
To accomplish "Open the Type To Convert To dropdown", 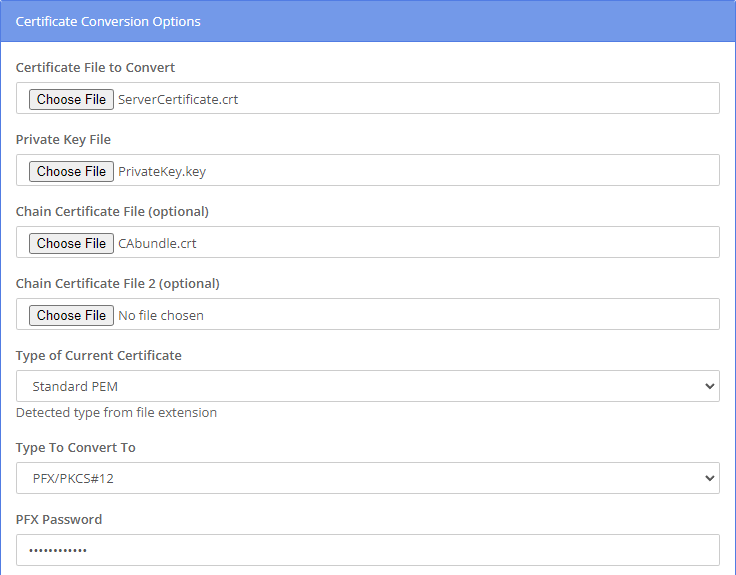I will pyautogui.click(x=368, y=478).
